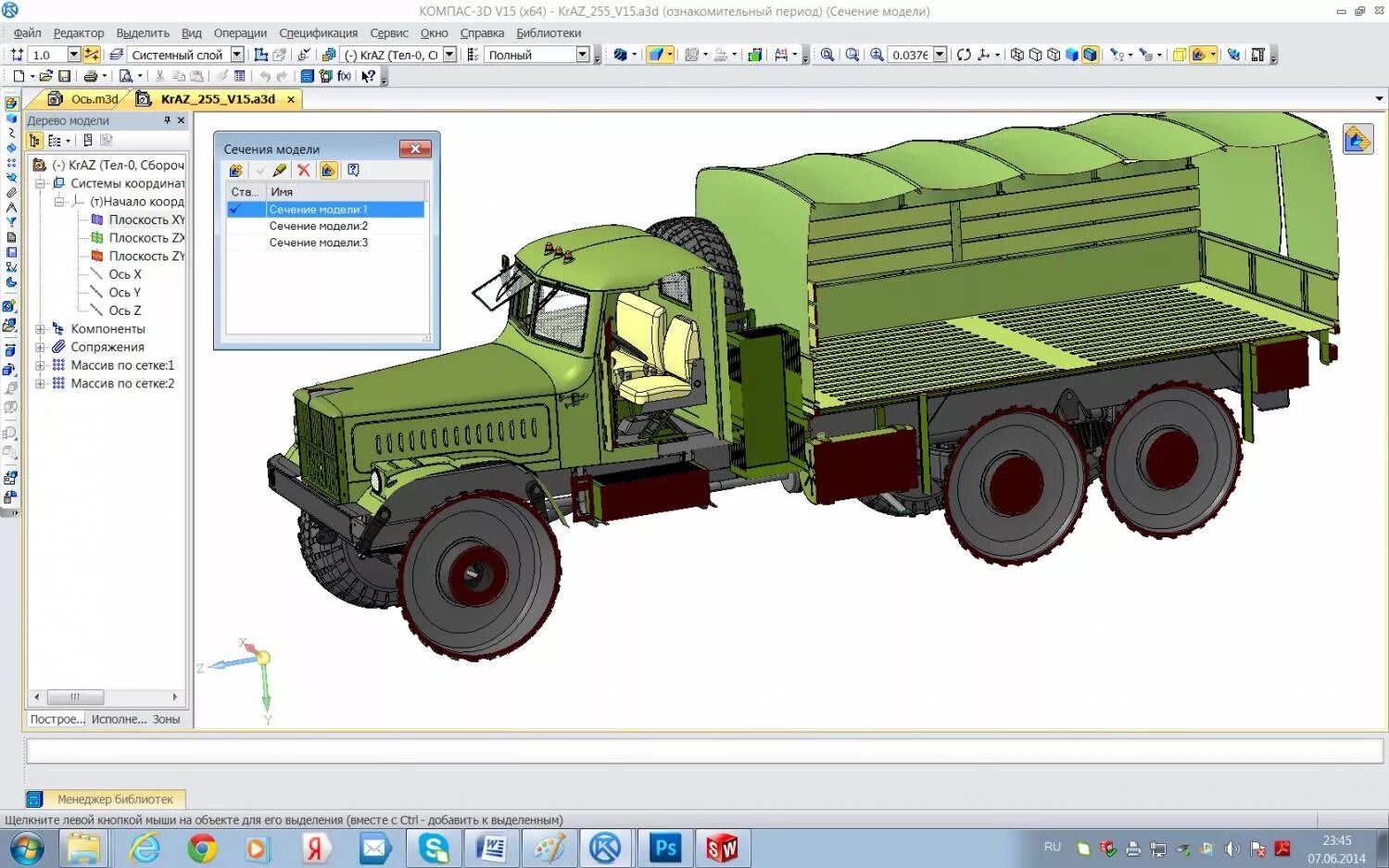Click the message input field below viewport
The image size is (1389, 868).
click(704, 750)
